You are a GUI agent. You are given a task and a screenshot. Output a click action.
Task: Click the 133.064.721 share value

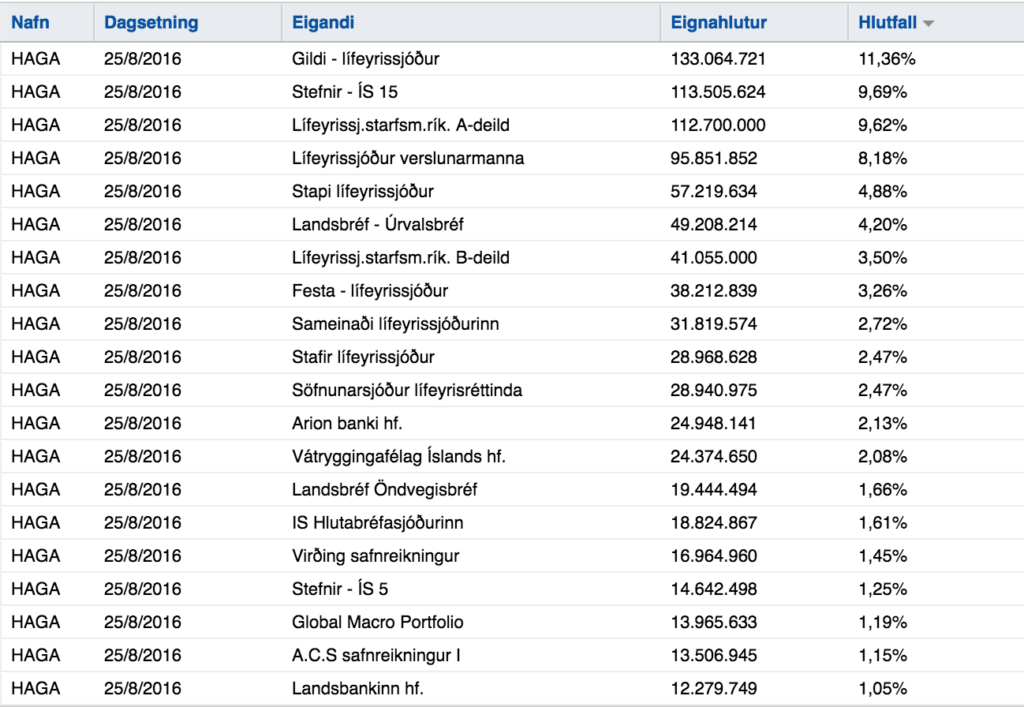(718, 59)
